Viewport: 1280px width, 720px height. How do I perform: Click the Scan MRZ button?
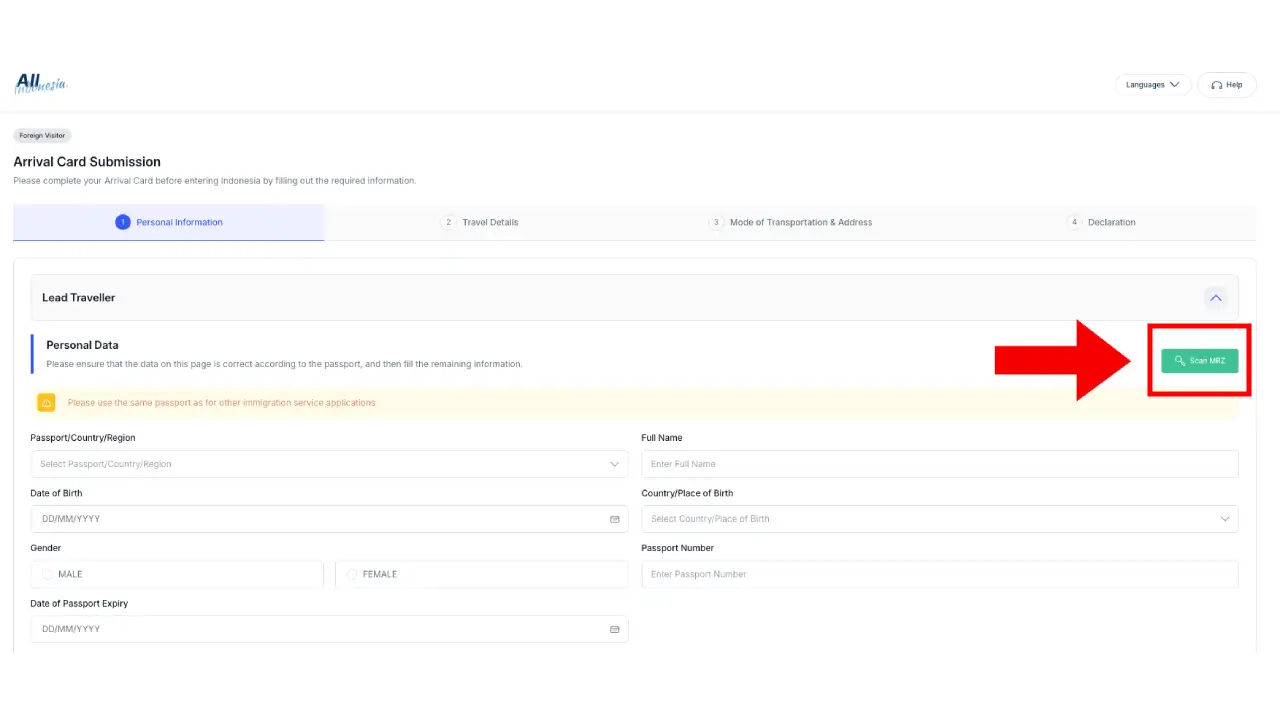tap(1200, 361)
